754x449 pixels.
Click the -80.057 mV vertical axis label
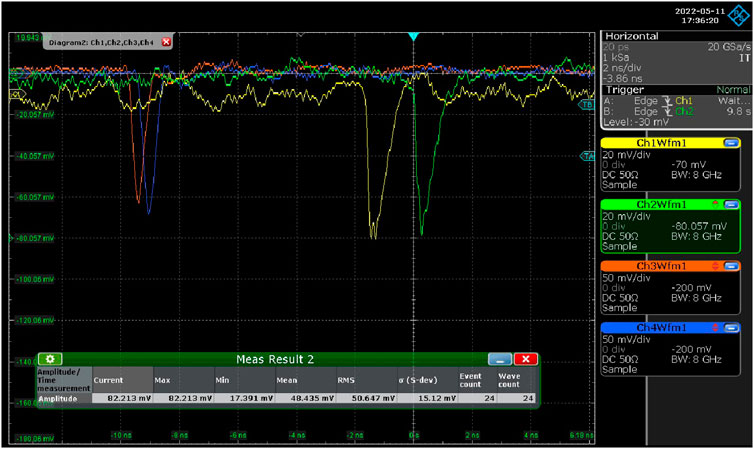(x=35, y=238)
